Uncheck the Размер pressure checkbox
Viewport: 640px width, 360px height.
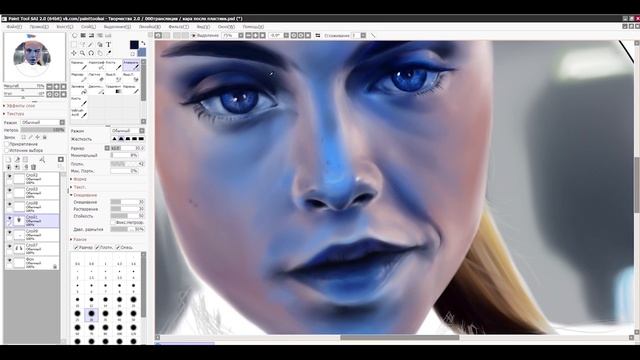(x=76, y=247)
